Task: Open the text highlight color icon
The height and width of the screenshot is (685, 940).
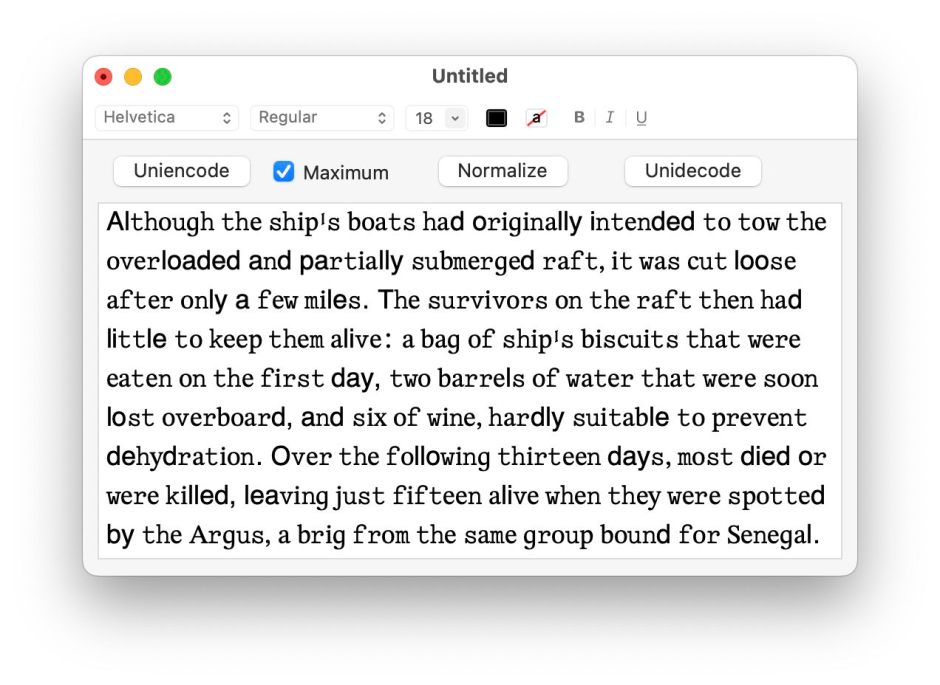Action: (x=537, y=118)
